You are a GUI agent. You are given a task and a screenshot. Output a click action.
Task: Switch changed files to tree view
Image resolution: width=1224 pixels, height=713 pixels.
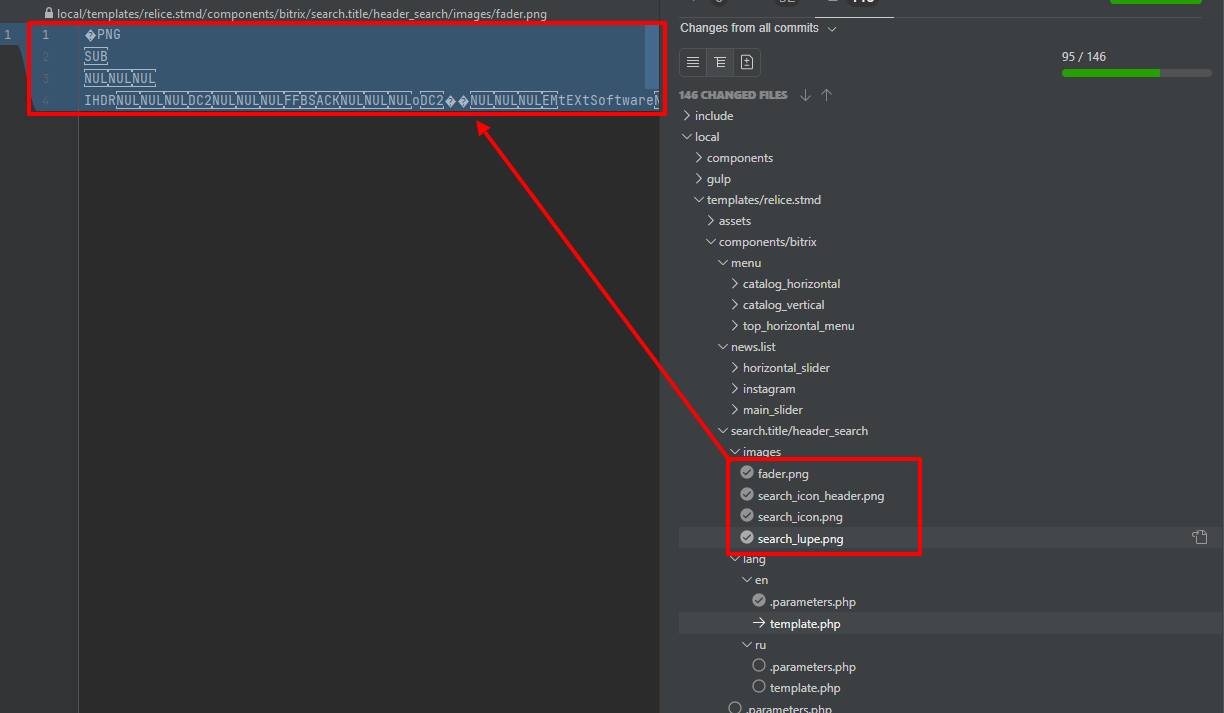click(x=720, y=62)
